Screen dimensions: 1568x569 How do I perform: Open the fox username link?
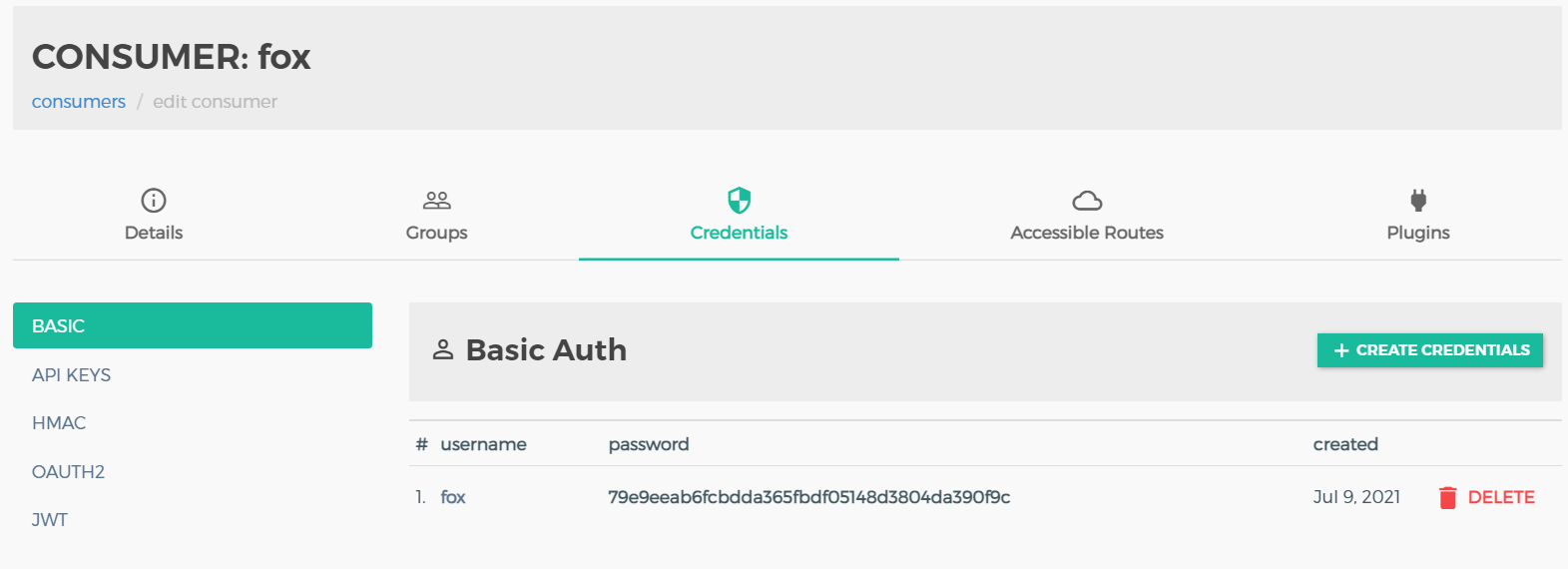(x=453, y=497)
